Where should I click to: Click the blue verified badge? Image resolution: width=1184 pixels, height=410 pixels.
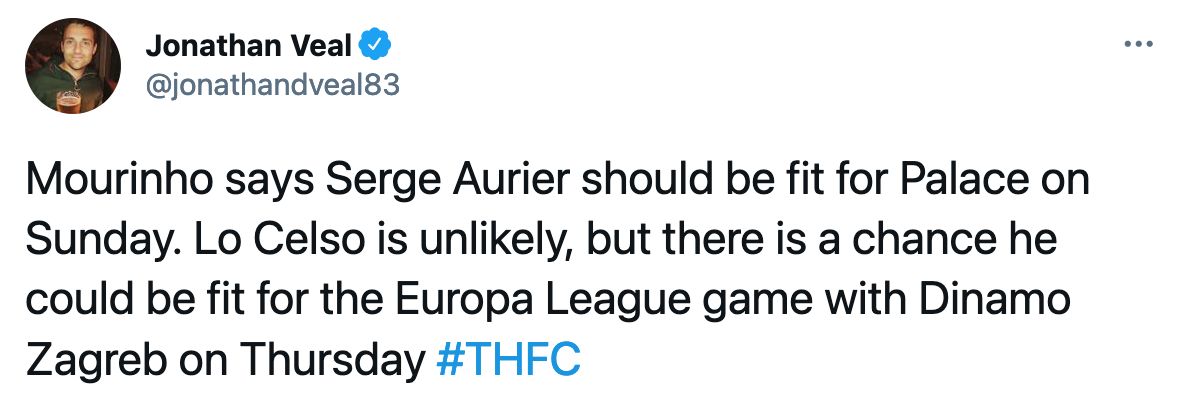[x=378, y=45]
